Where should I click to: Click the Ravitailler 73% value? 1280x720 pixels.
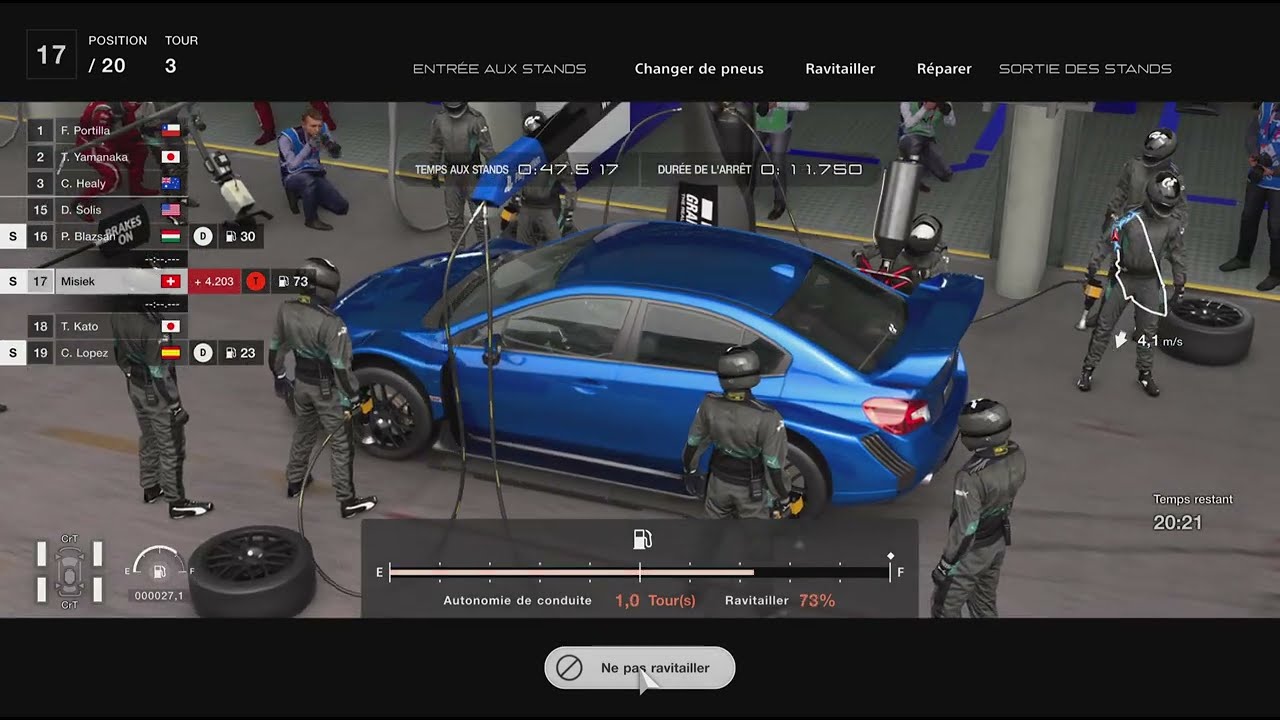point(817,601)
